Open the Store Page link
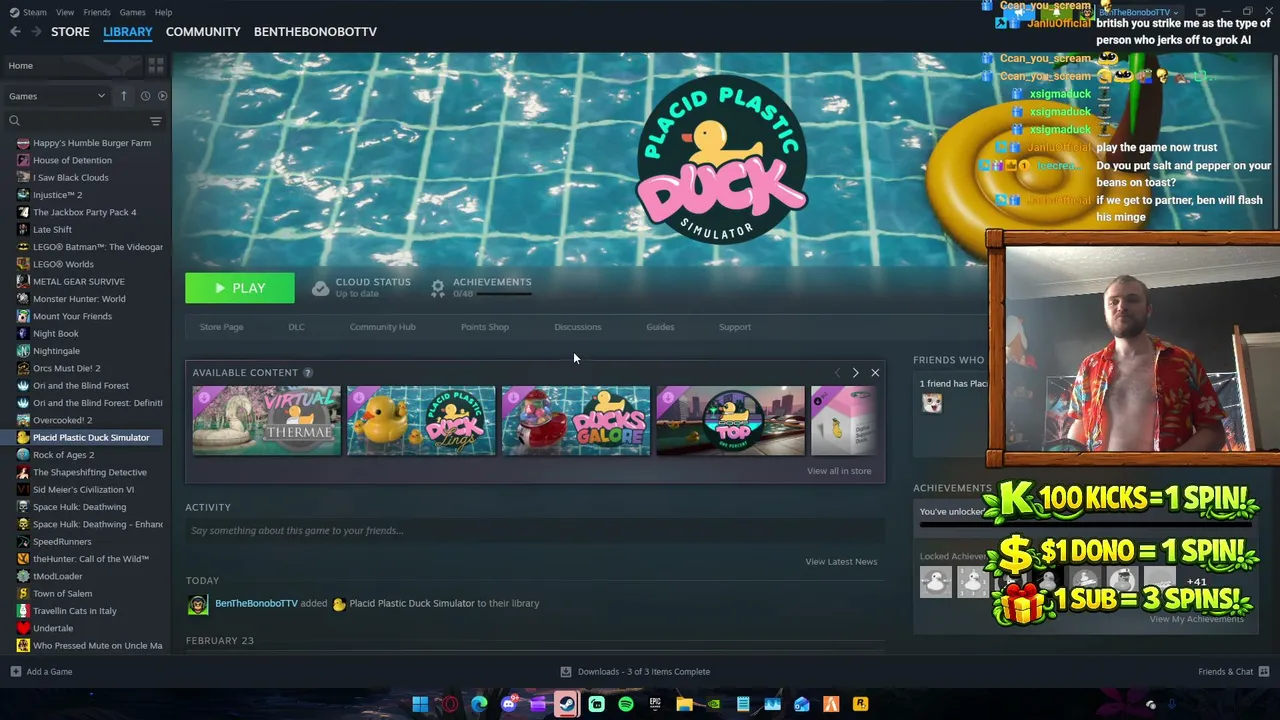The width and height of the screenshot is (1280, 720). [x=221, y=327]
